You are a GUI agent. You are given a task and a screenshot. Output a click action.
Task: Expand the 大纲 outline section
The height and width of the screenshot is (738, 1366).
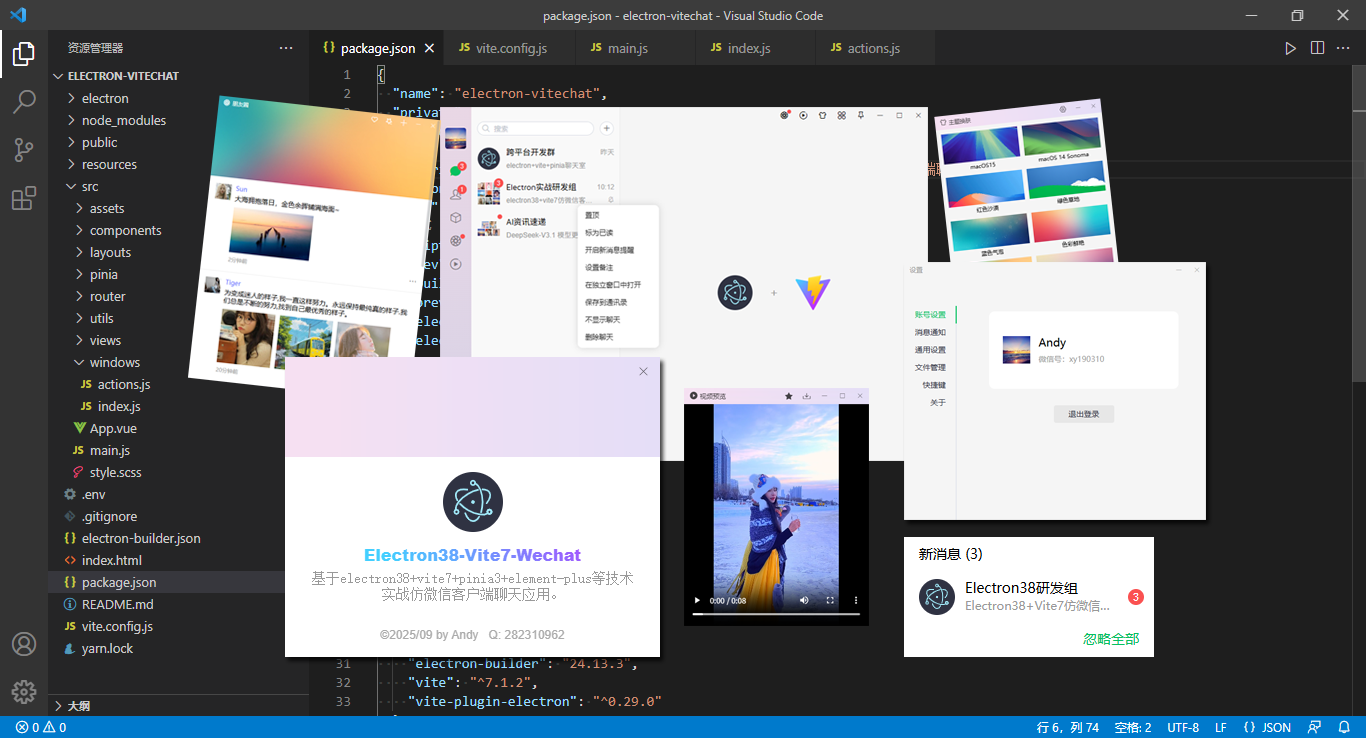(x=78, y=706)
